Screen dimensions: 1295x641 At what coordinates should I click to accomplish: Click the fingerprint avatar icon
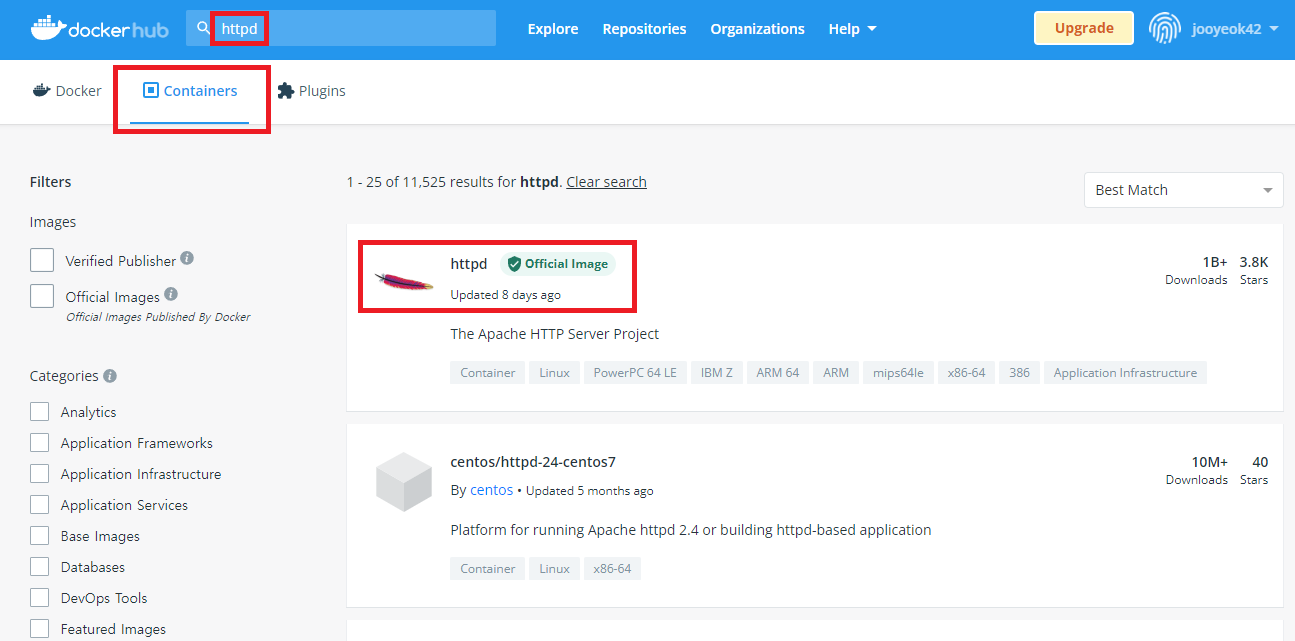click(x=1165, y=29)
